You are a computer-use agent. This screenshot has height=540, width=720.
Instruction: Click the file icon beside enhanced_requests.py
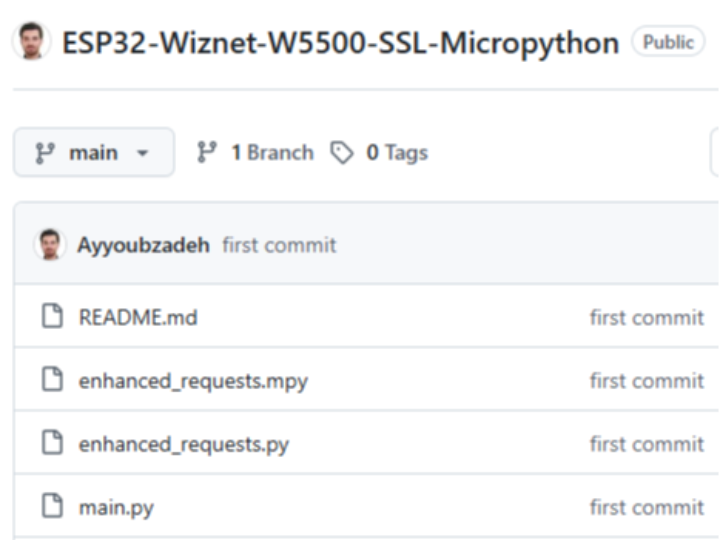pyautogui.click(x=51, y=444)
